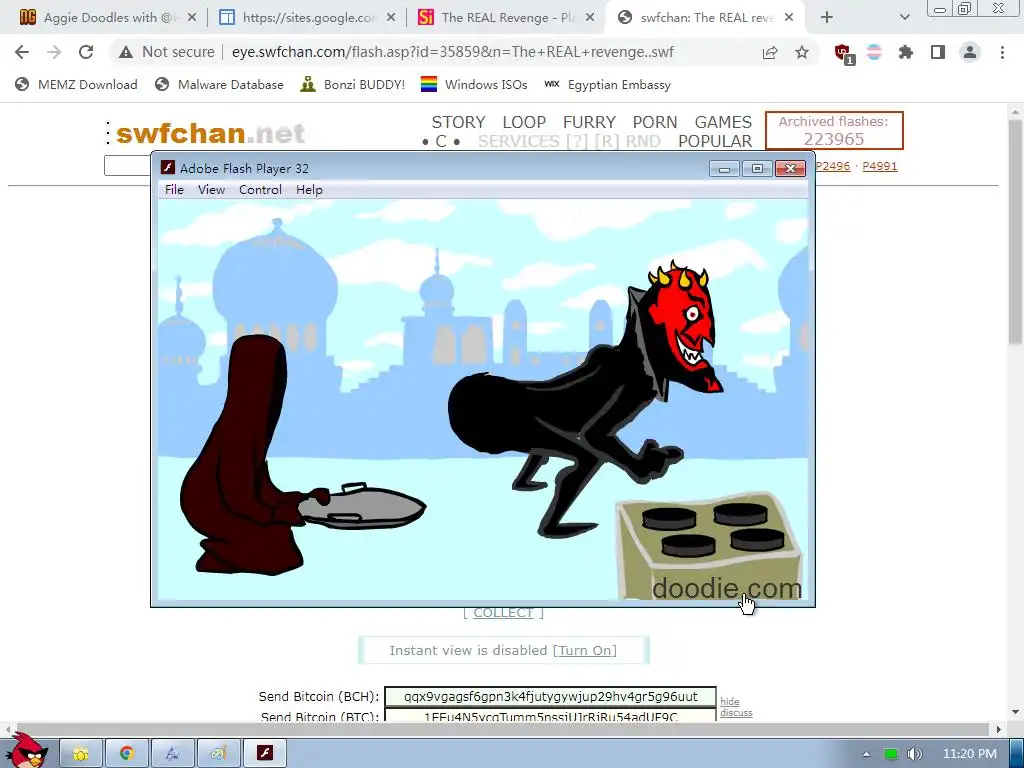Screen dimensions: 1024x768
Task: Open View menu in Flash Player
Action: click(212, 189)
